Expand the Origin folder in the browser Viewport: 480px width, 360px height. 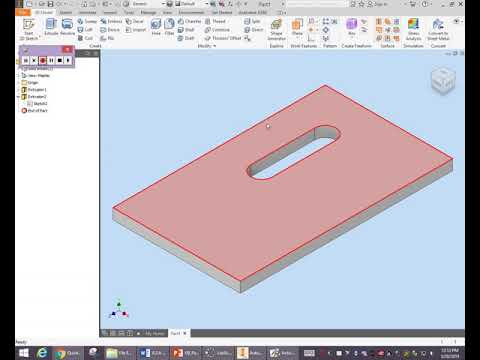point(18,82)
